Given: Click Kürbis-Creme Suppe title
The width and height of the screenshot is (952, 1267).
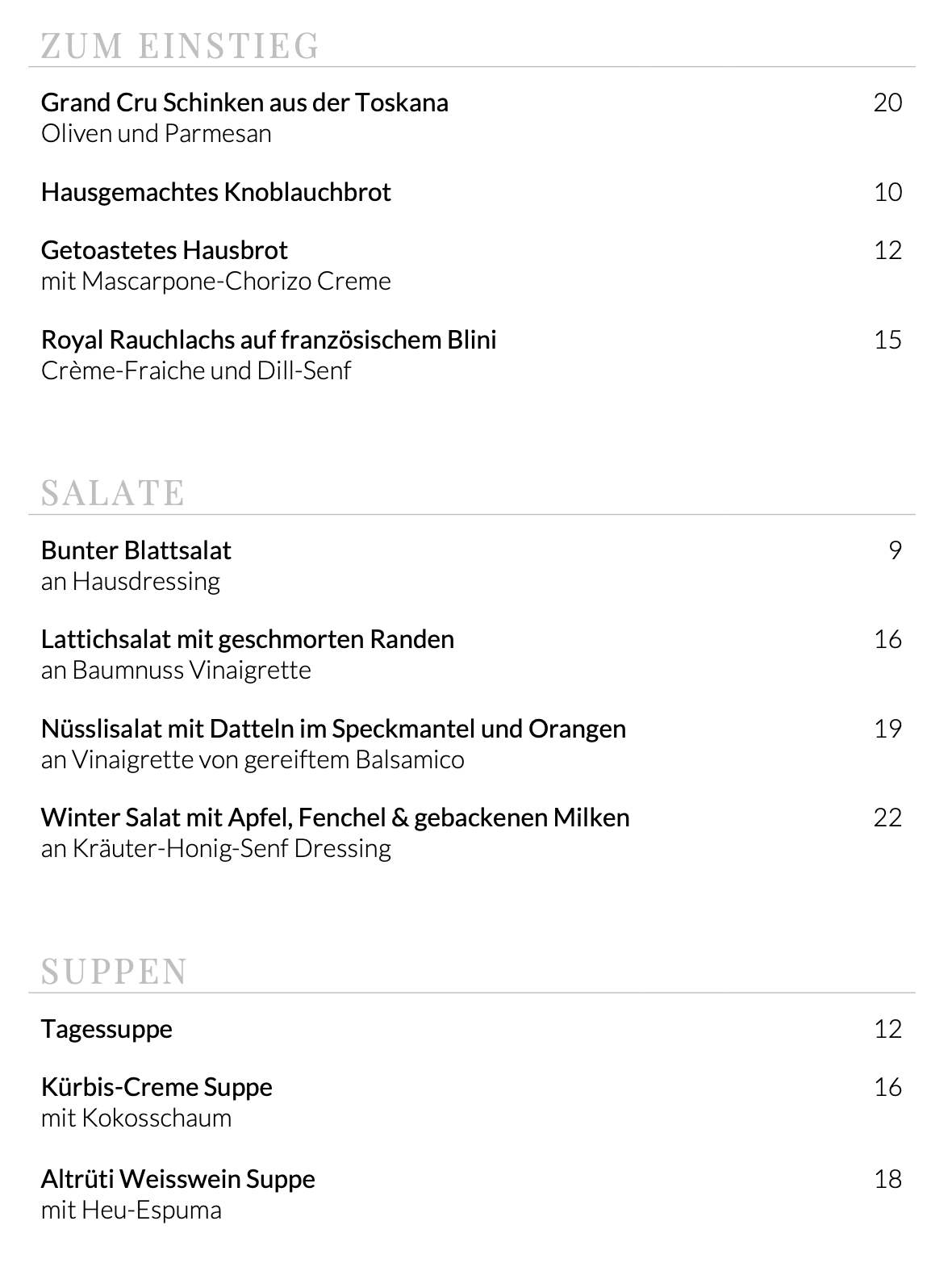Looking at the screenshot, I should [x=157, y=1088].
